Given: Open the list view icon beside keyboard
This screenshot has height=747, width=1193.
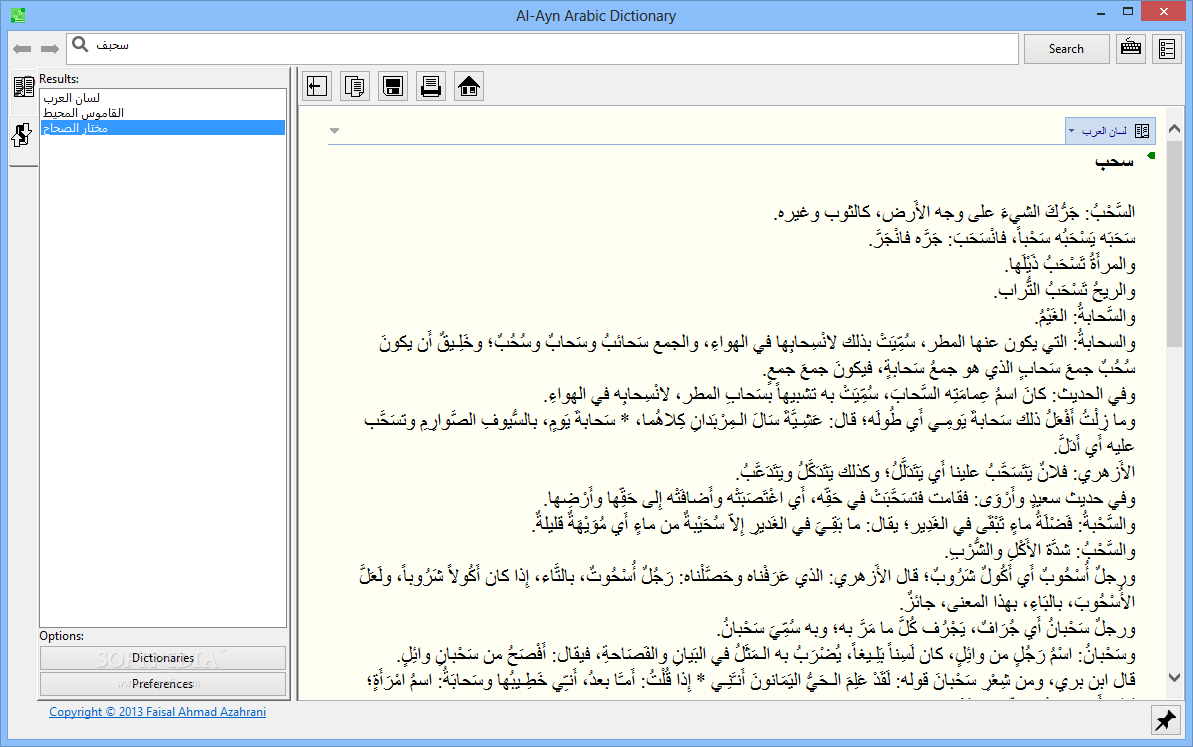Looking at the screenshot, I should (1167, 49).
